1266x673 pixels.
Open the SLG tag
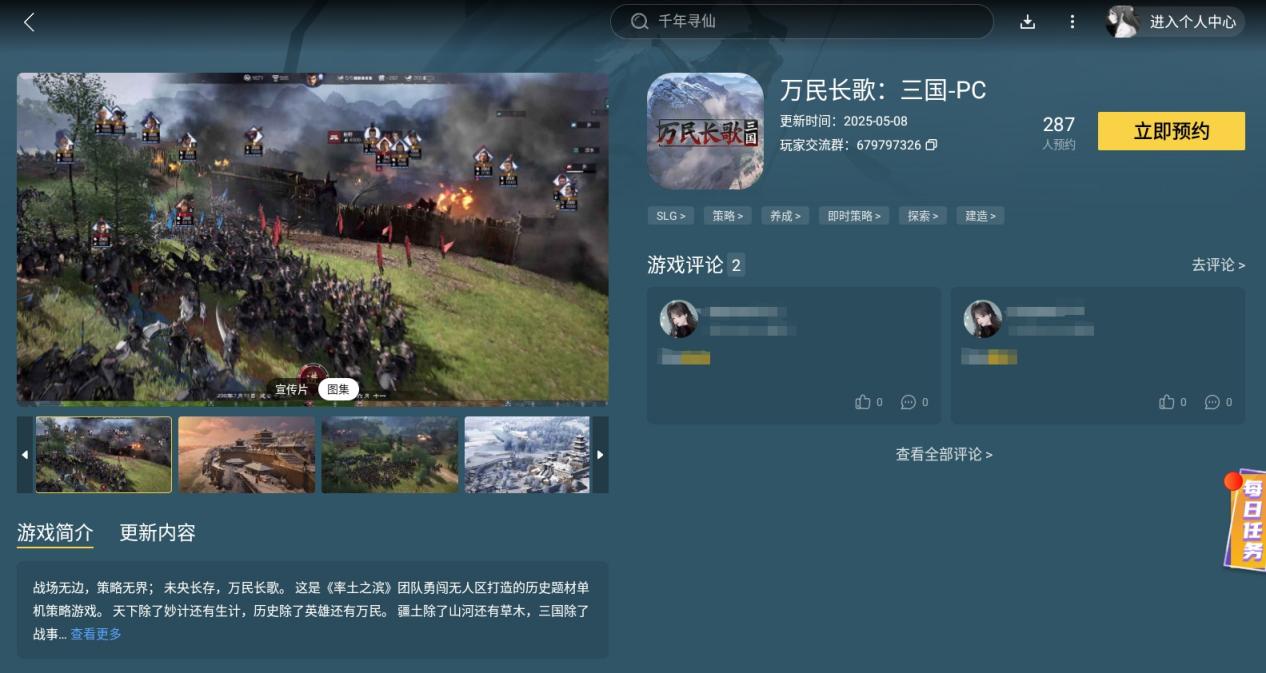click(670, 215)
